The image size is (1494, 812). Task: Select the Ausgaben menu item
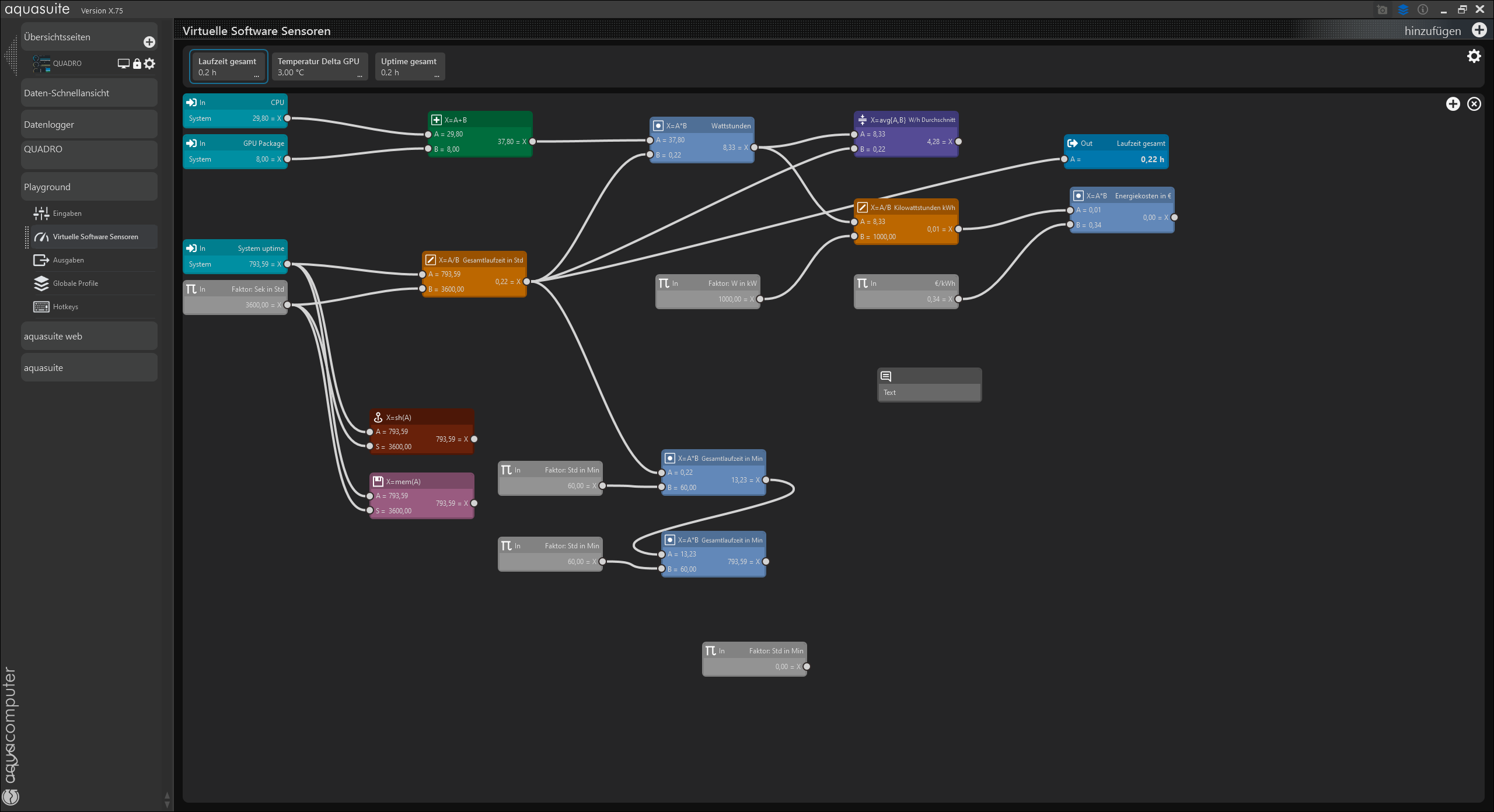tap(68, 260)
